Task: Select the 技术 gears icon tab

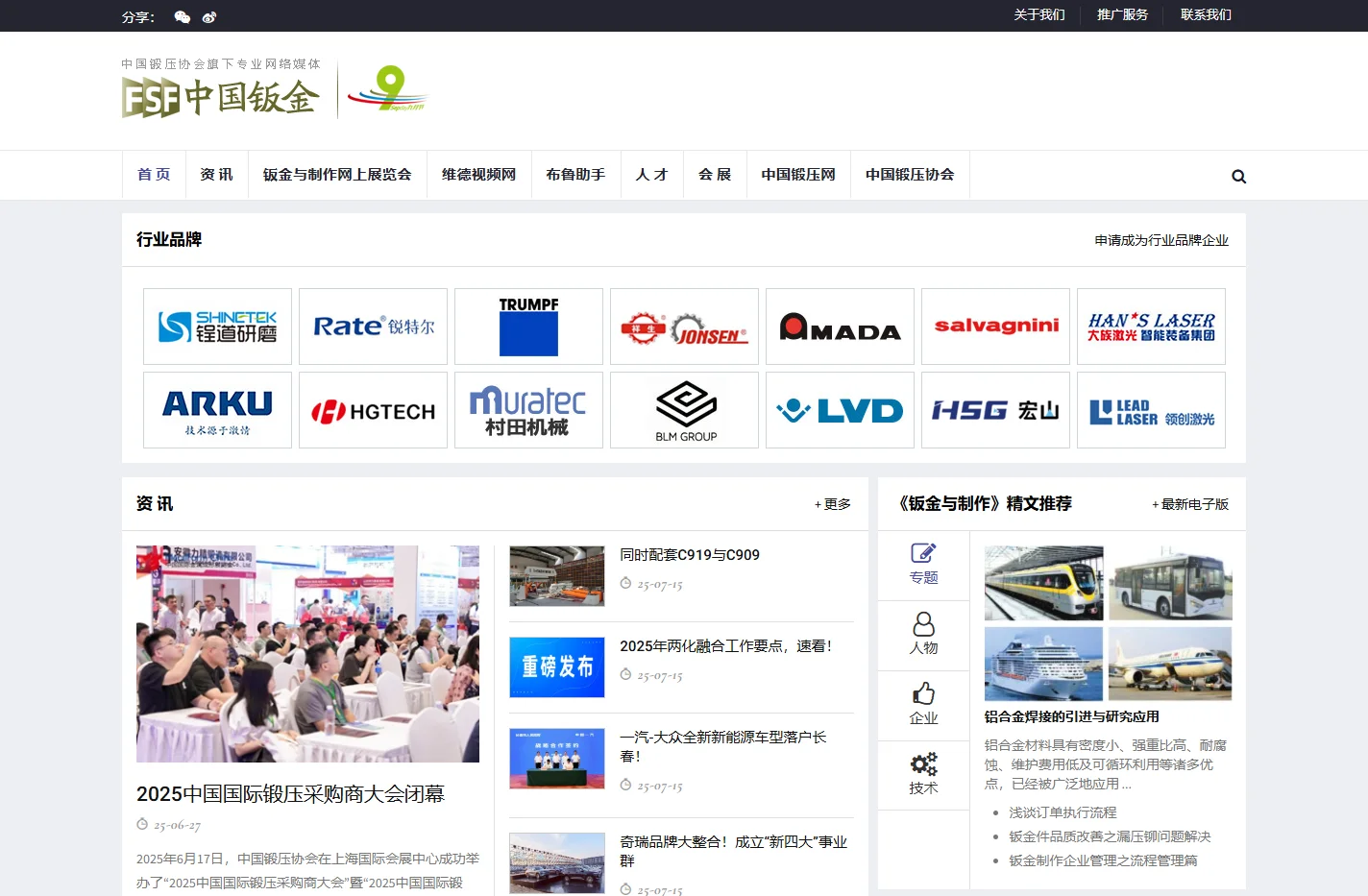Action: 923,776
